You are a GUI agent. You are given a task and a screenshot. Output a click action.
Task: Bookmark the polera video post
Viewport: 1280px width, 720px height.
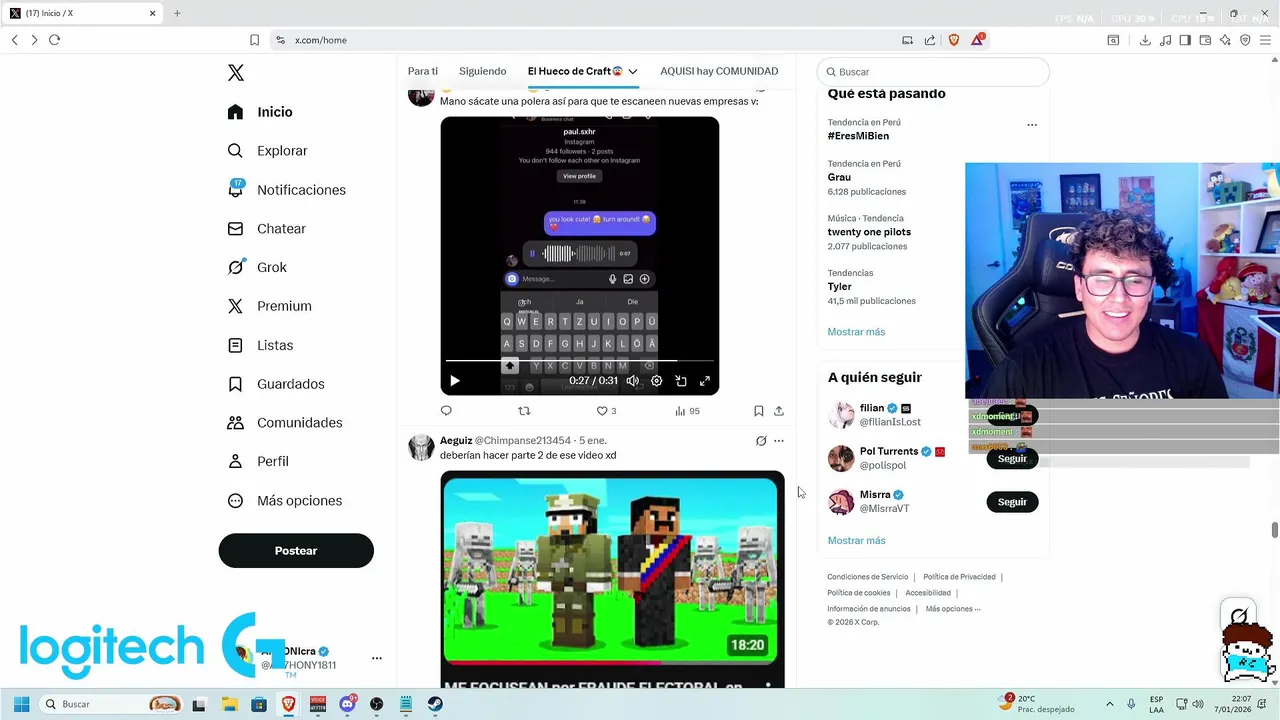(759, 411)
